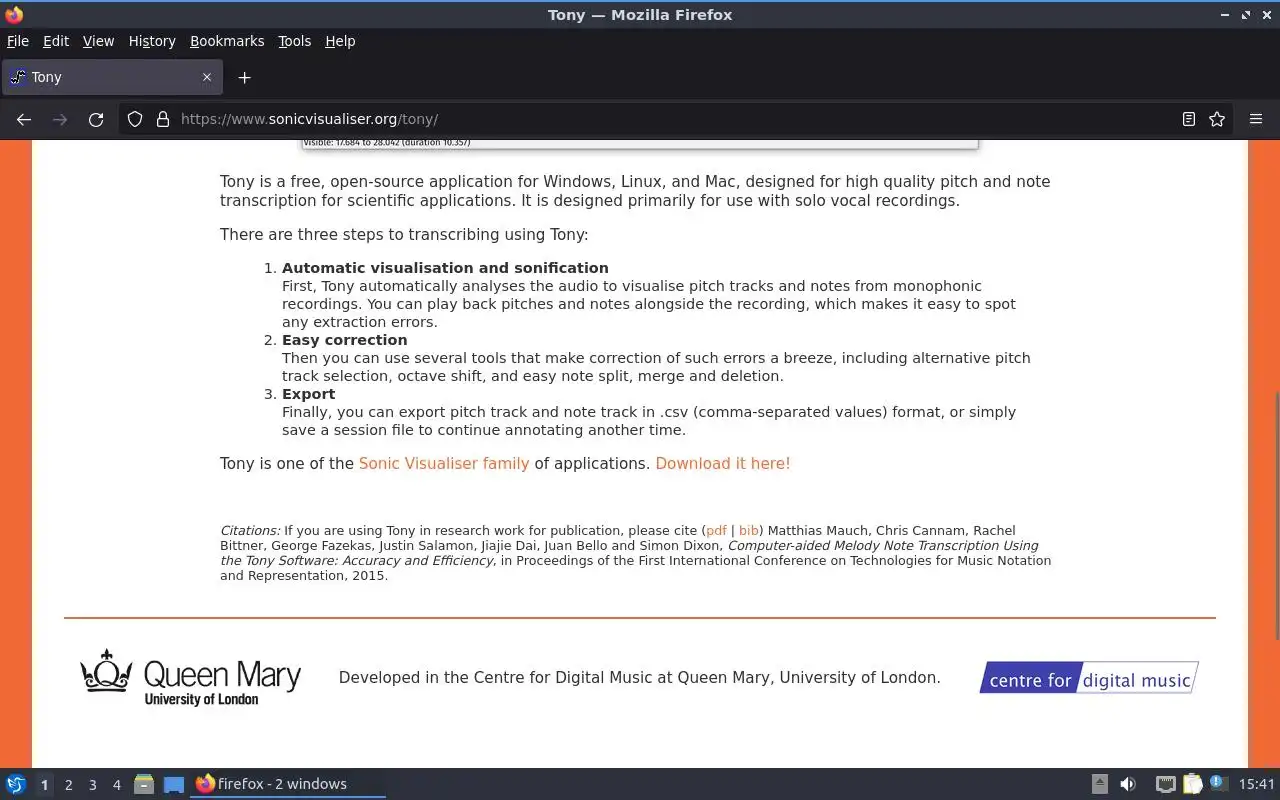Click the 'Export' step heading
The height and width of the screenshot is (800, 1280).
pyautogui.click(x=309, y=394)
